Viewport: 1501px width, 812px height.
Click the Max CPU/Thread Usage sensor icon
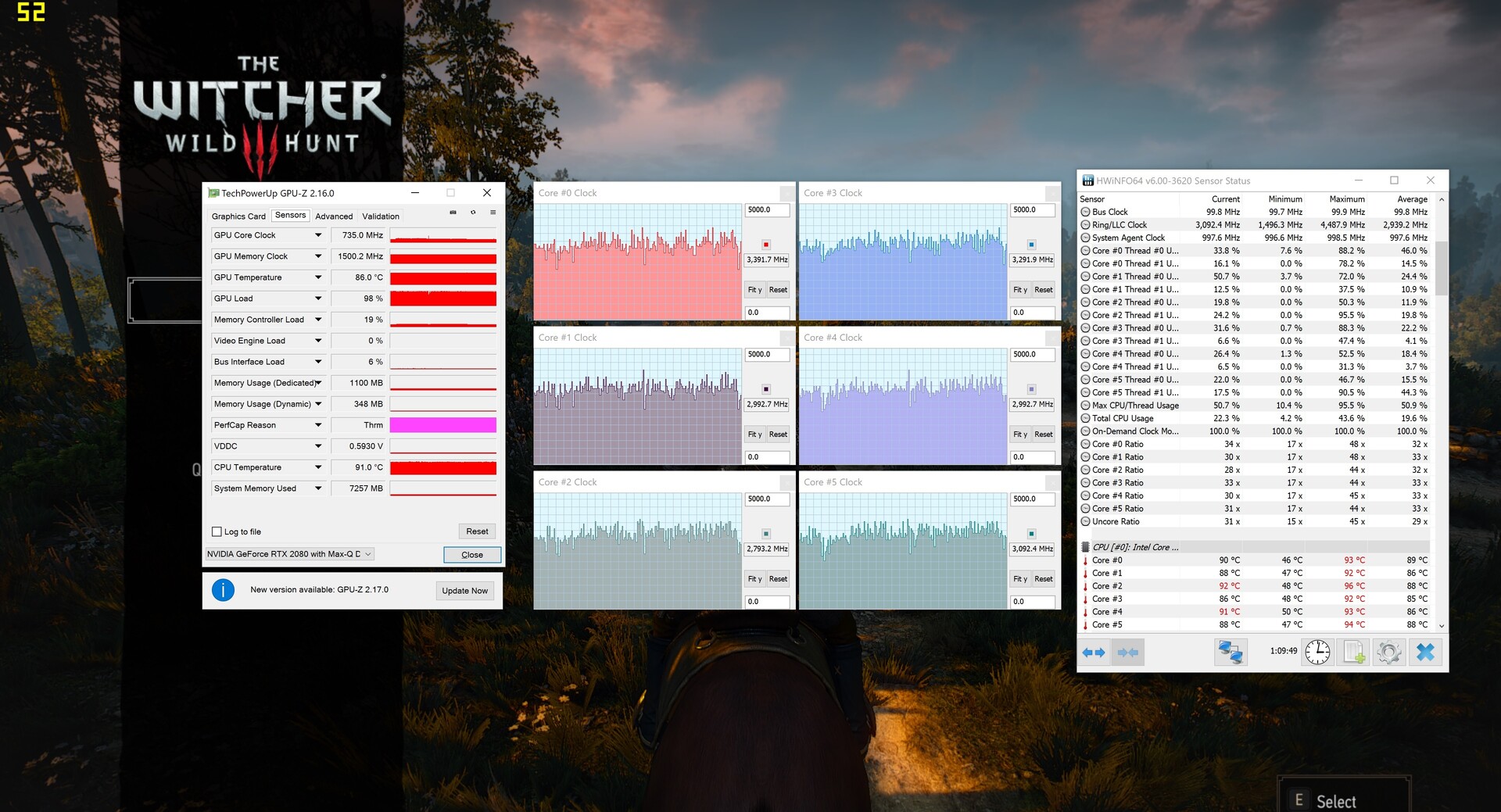(x=1086, y=406)
